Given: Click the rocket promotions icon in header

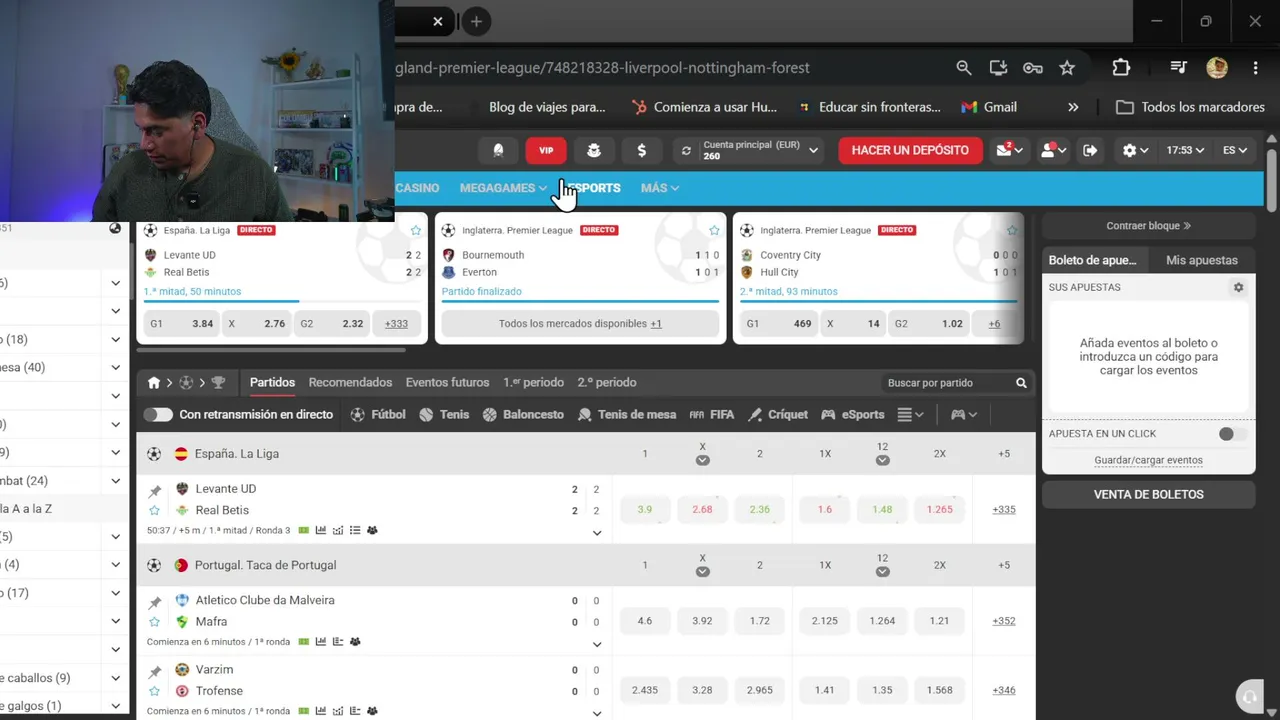Looking at the screenshot, I should click(x=498, y=150).
